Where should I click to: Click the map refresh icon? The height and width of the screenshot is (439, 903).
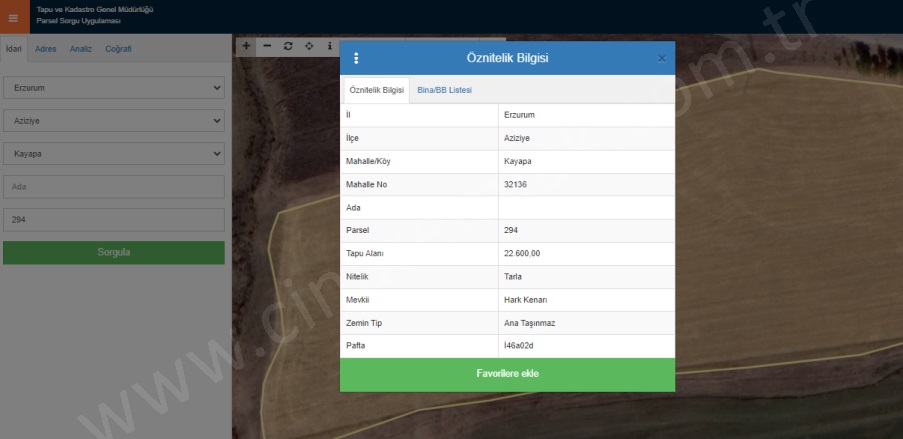tap(288, 46)
